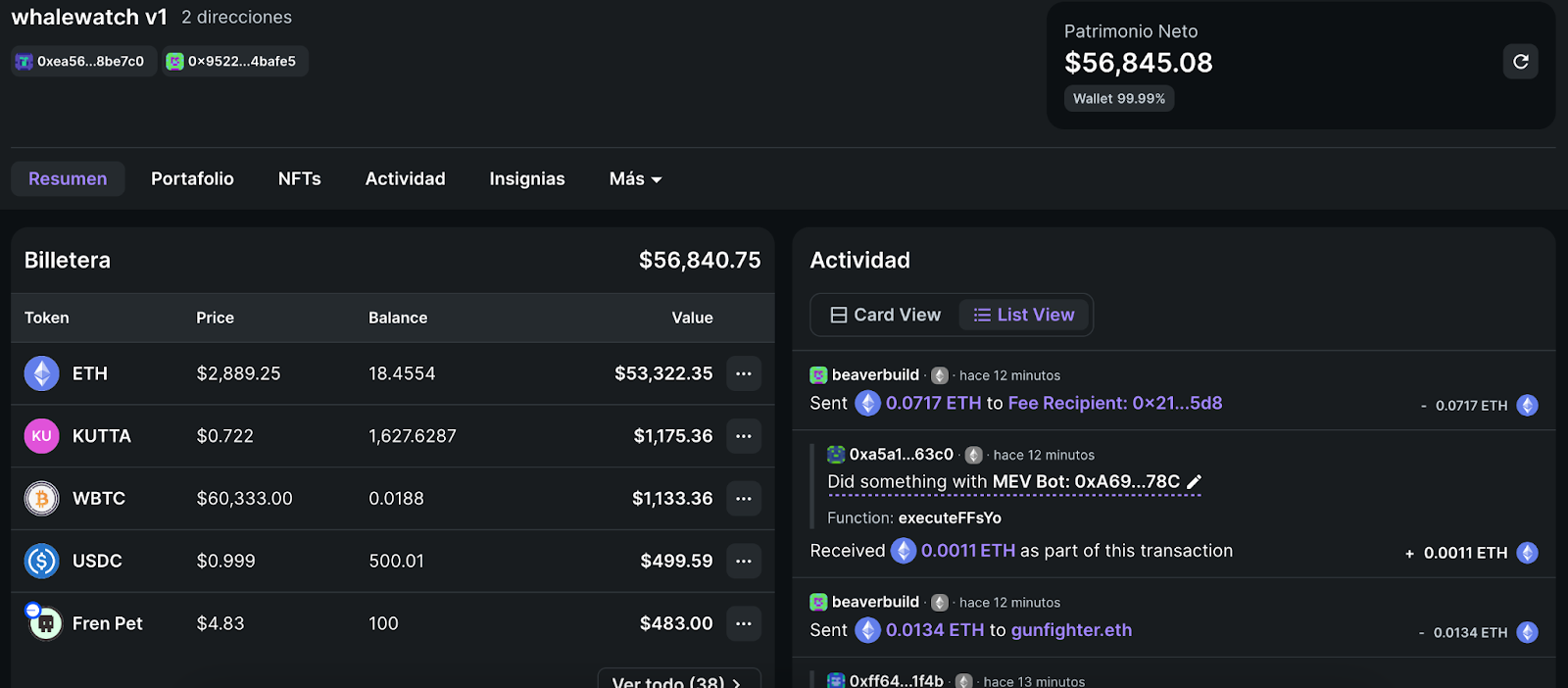This screenshot has height=688, width=1568.
Task: Click the 0xff64...1f4b address at bottom
Action: click(896, 680)
